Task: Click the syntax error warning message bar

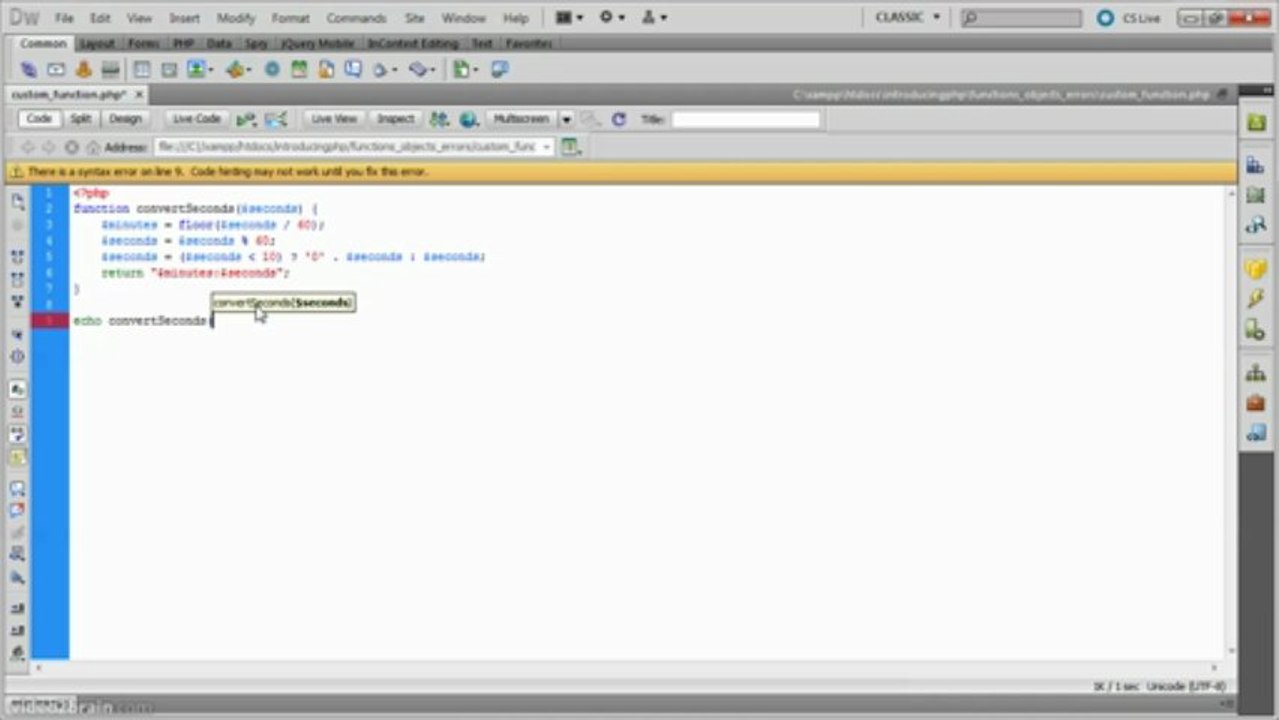Action: click(619, 172)
